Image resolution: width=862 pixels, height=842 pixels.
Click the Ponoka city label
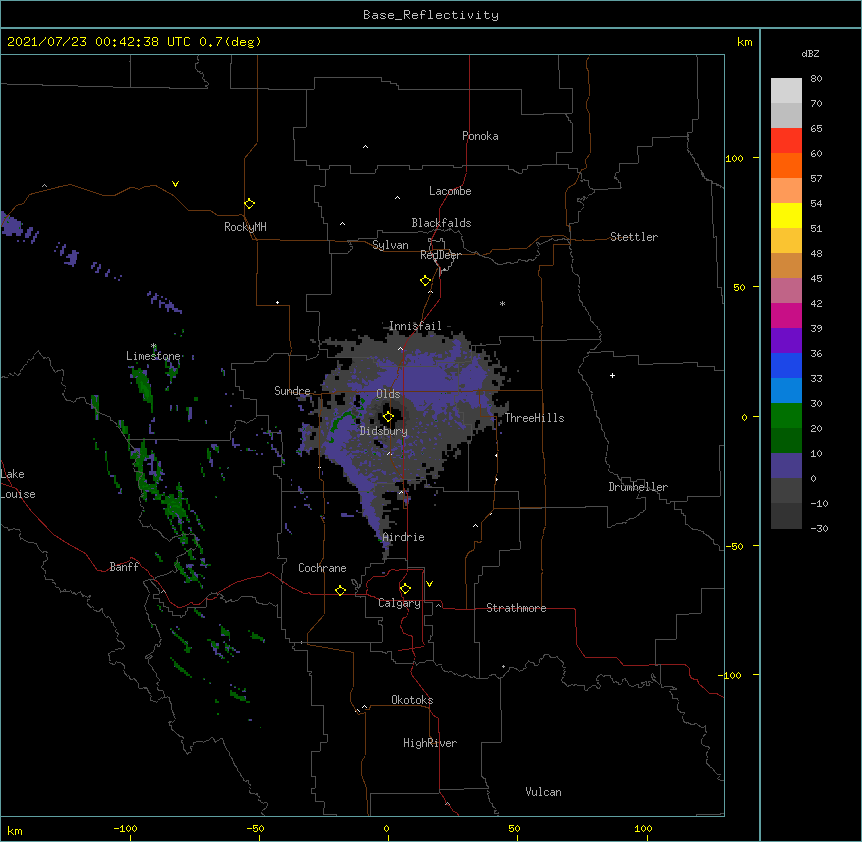[x=480, y=136]
